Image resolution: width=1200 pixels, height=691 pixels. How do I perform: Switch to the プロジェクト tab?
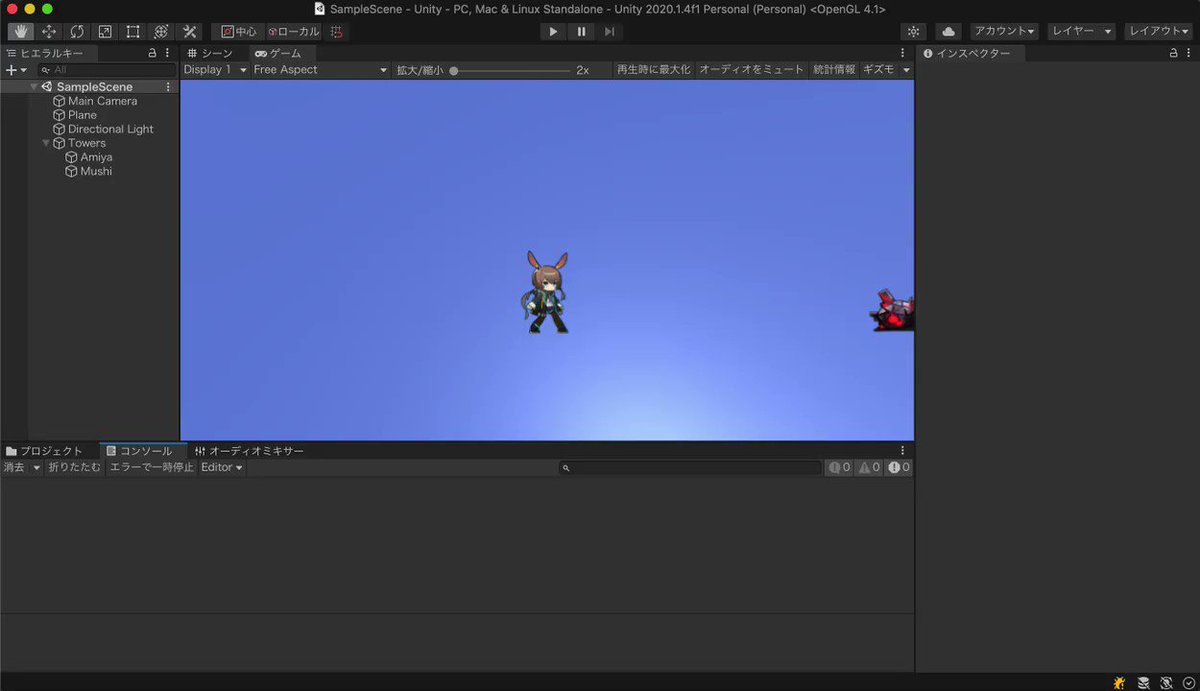[x=45, y=451]
